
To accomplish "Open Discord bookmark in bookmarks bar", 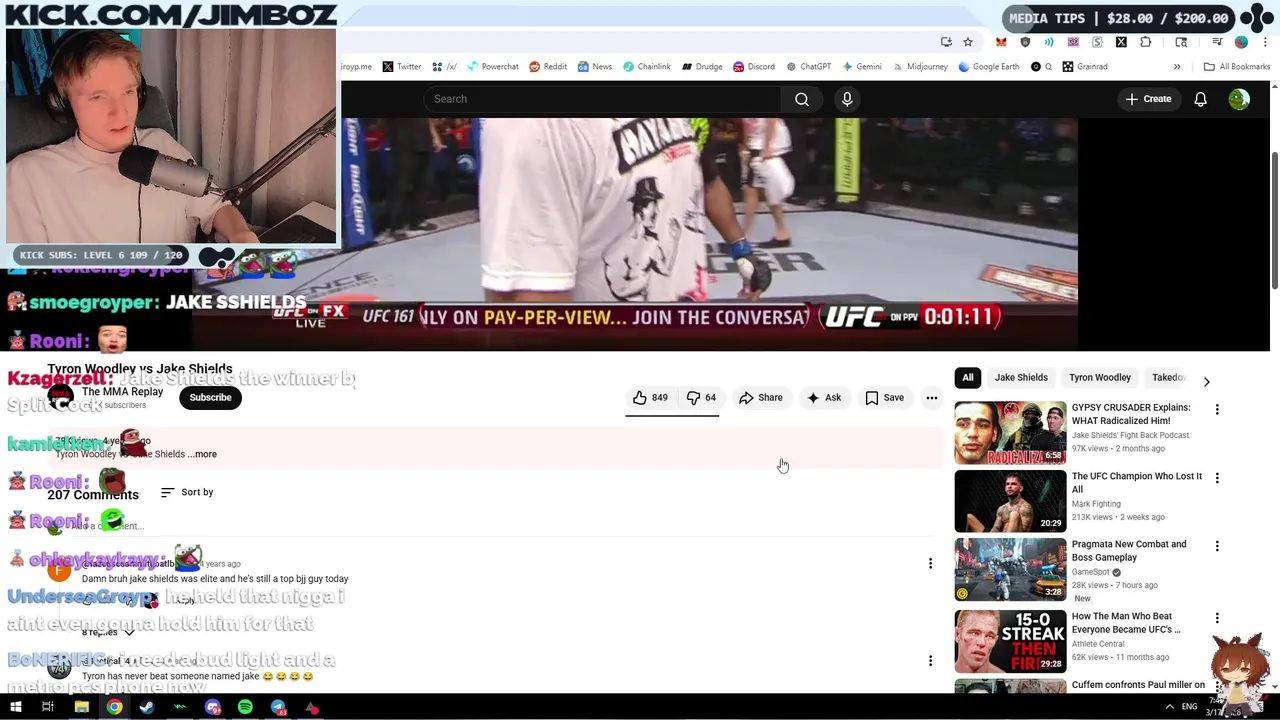I will 753,67.
